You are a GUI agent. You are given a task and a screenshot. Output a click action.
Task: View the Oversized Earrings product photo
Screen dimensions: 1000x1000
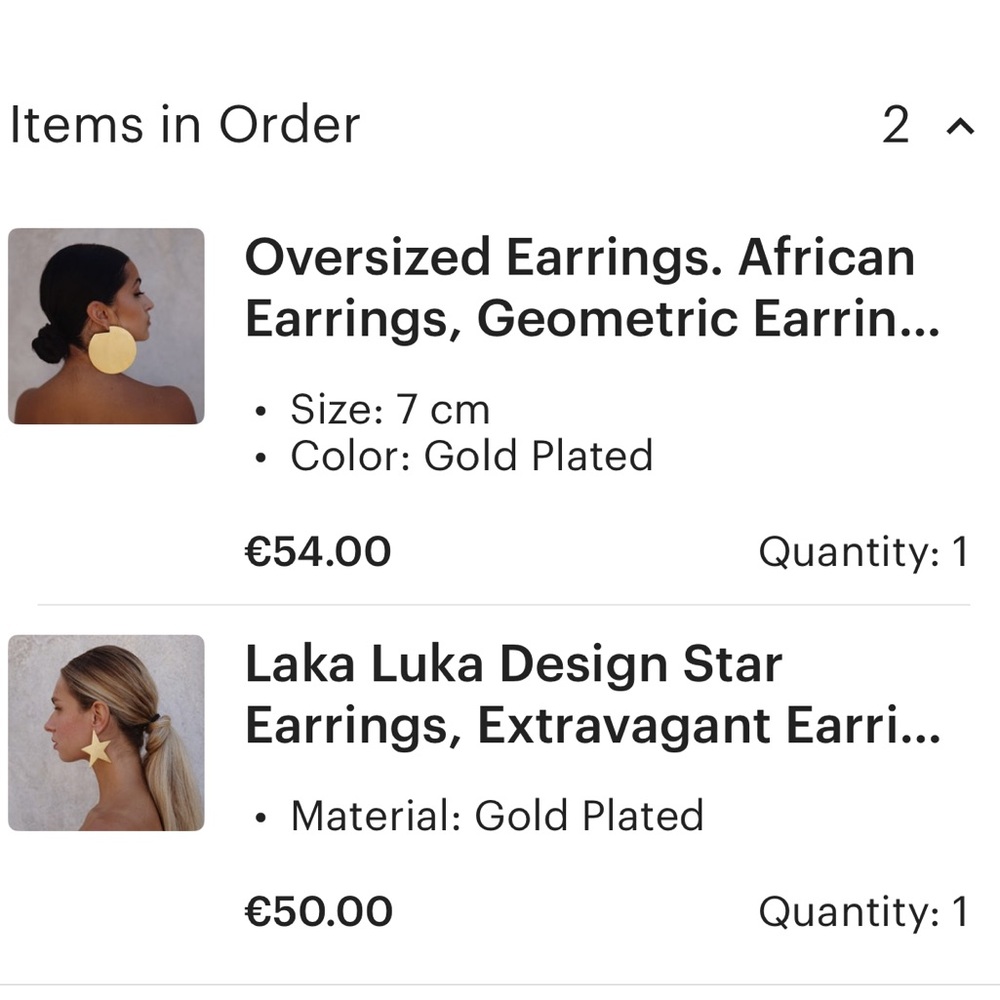pyautogui.click(x=106, y=327)
